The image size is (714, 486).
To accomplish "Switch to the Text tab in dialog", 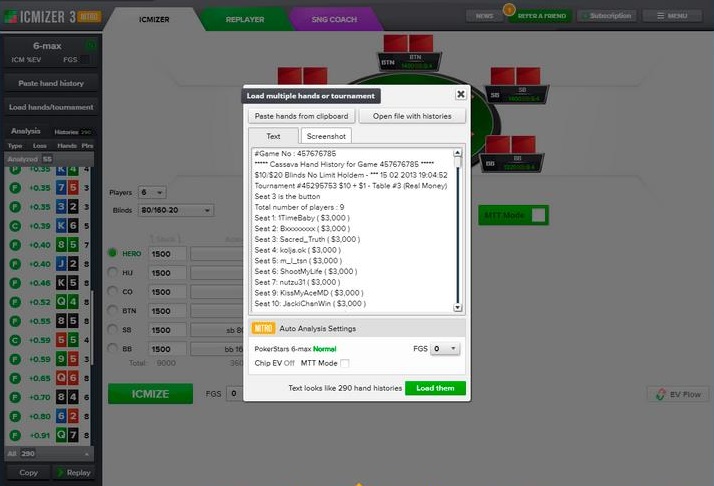I will [x=273, y=136].
